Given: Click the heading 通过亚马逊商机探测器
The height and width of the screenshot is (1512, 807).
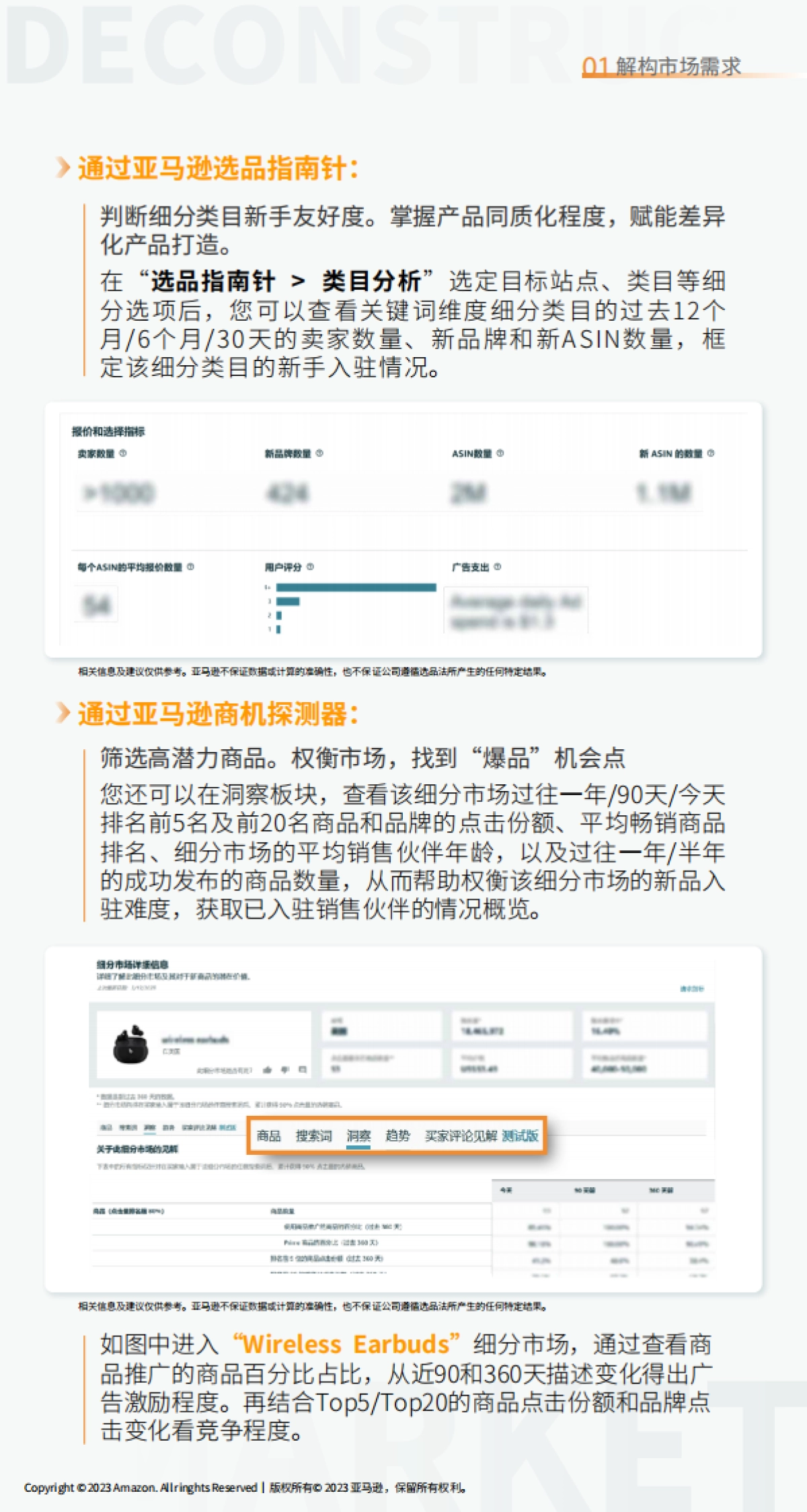Looking at the screenshot, I should pyautogui.click(x=219, y=714).
